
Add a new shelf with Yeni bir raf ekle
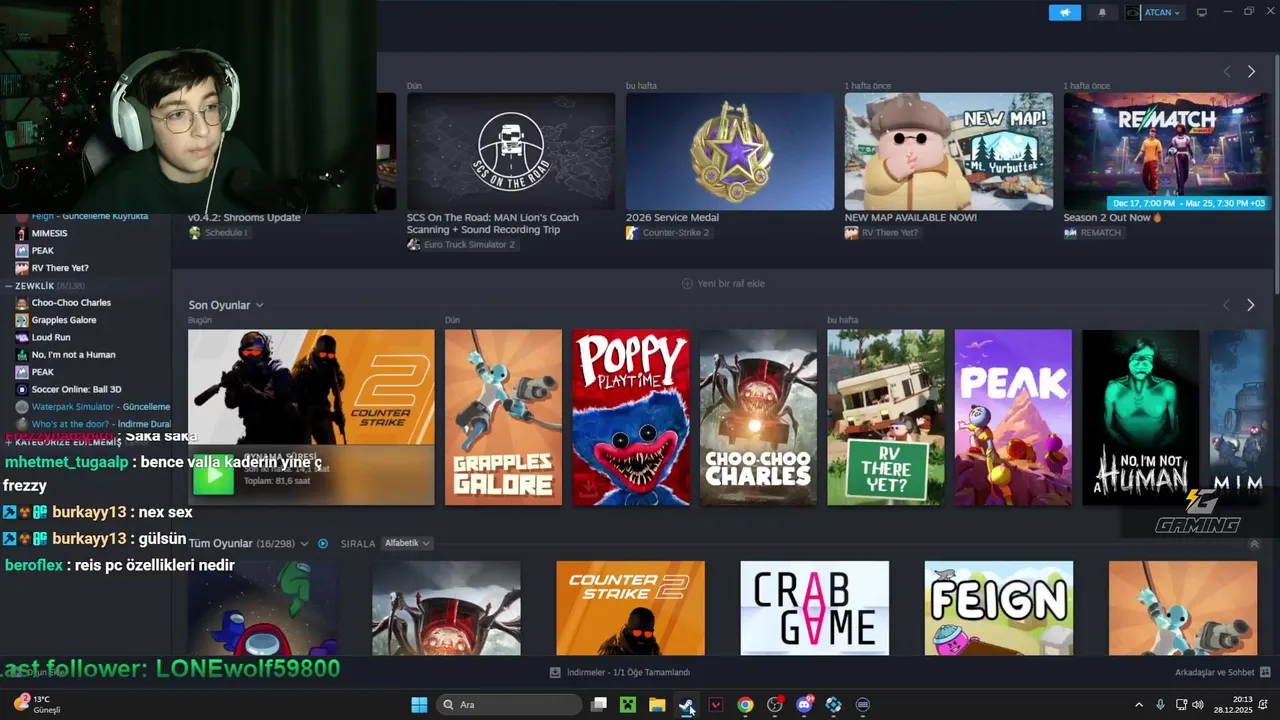[723, 284]
